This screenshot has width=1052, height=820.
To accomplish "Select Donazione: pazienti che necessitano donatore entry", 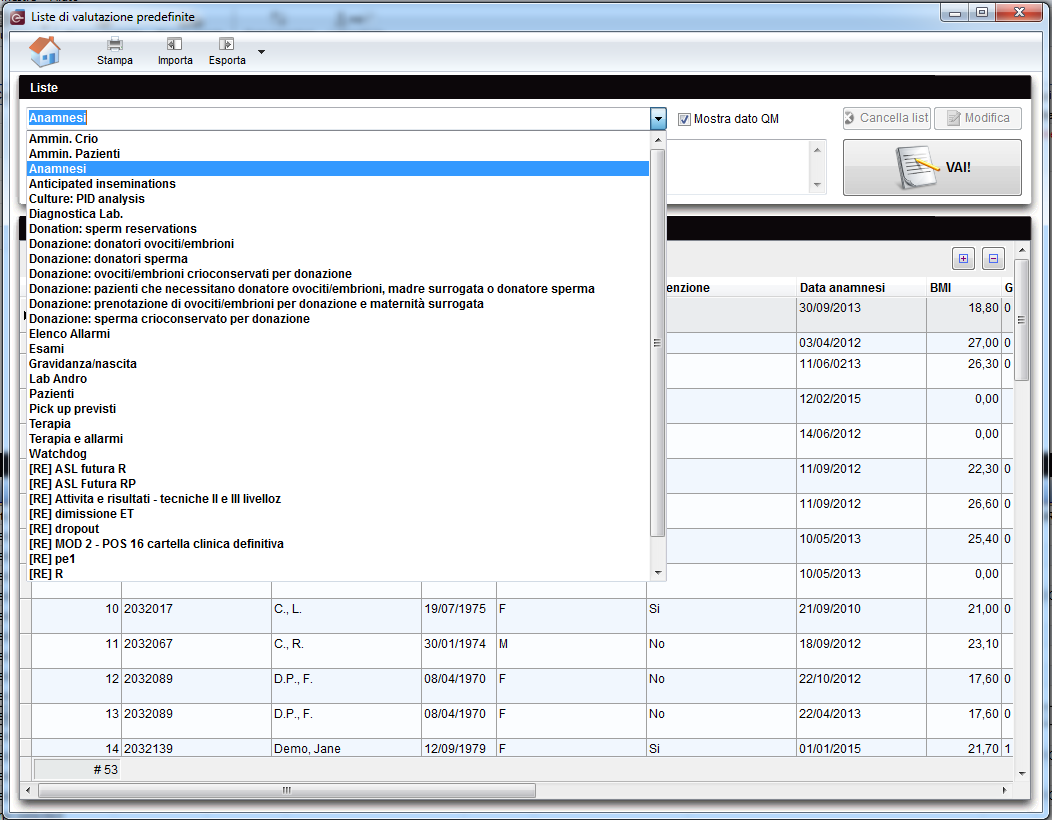I will coord(337,289).
